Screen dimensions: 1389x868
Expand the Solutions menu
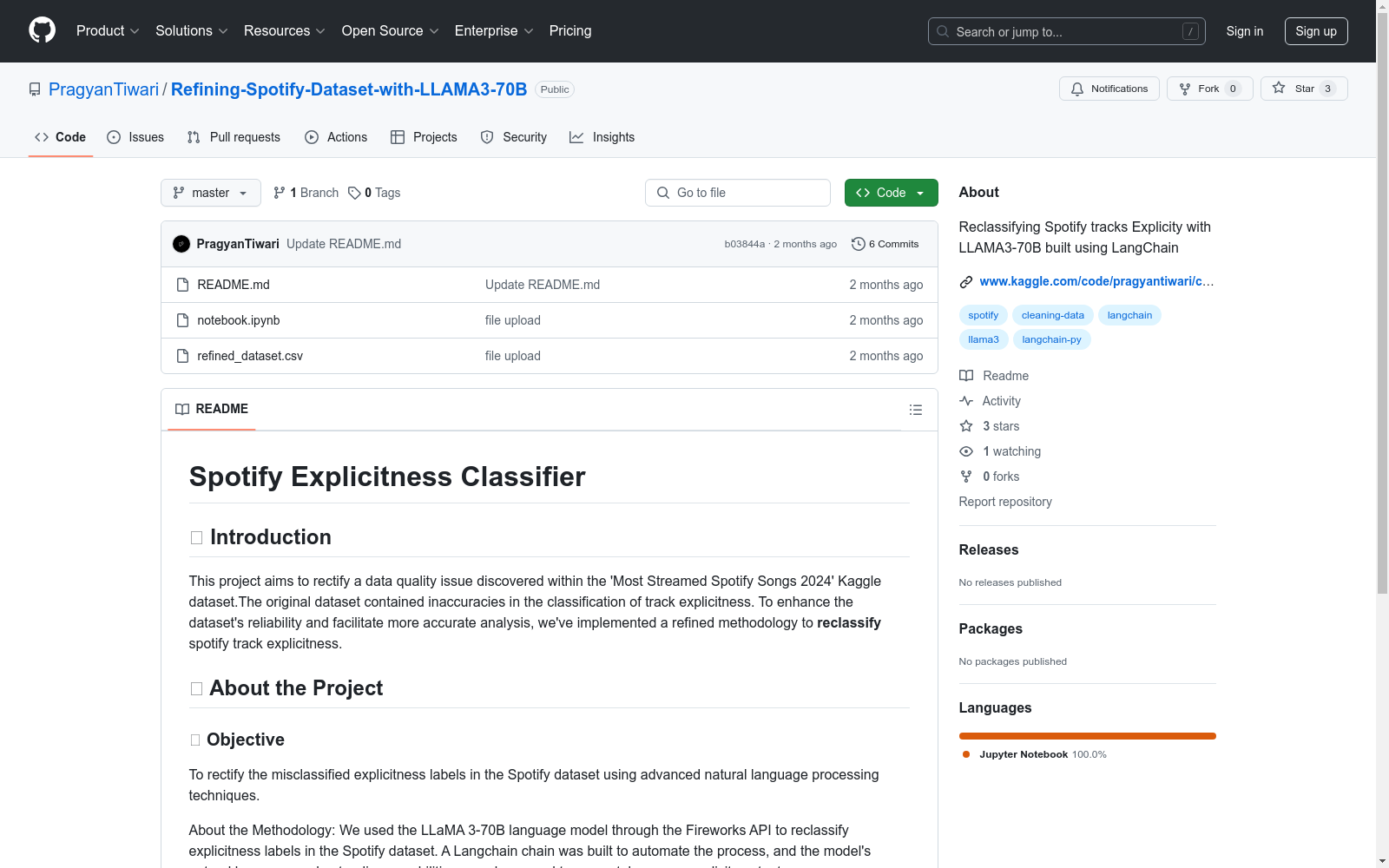point(192,31)
